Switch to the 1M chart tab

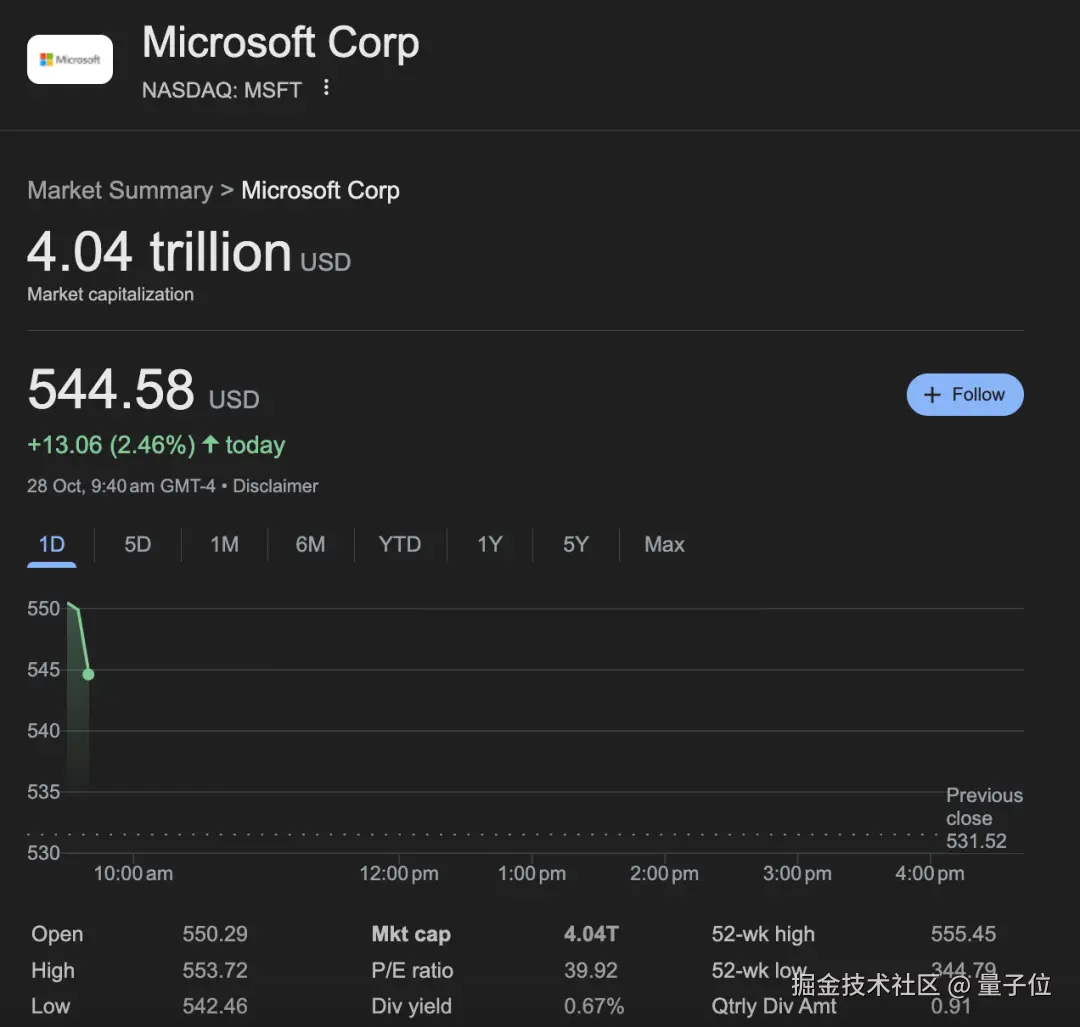pos(224,544)
